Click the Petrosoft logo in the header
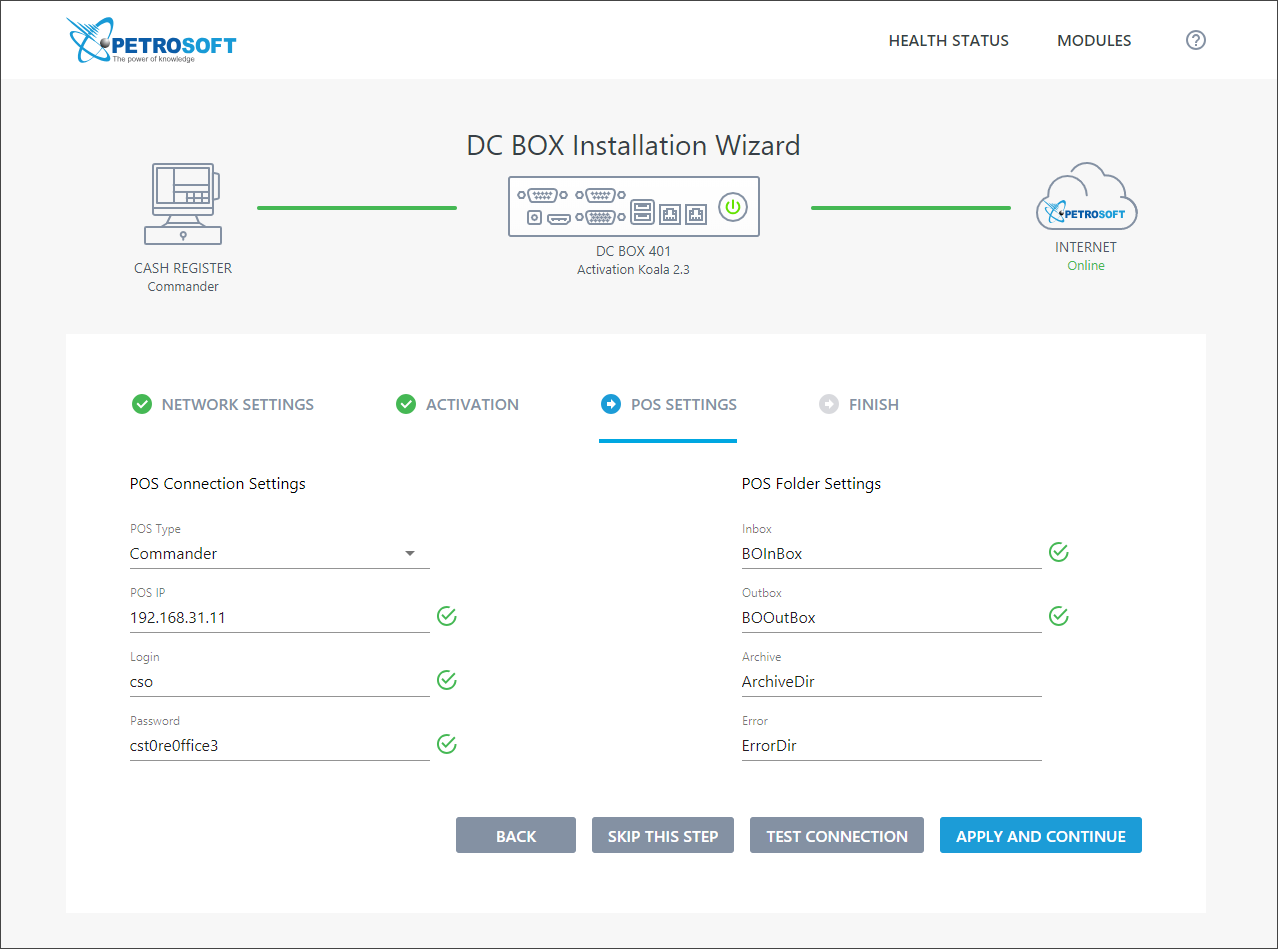 pos(151,41)
